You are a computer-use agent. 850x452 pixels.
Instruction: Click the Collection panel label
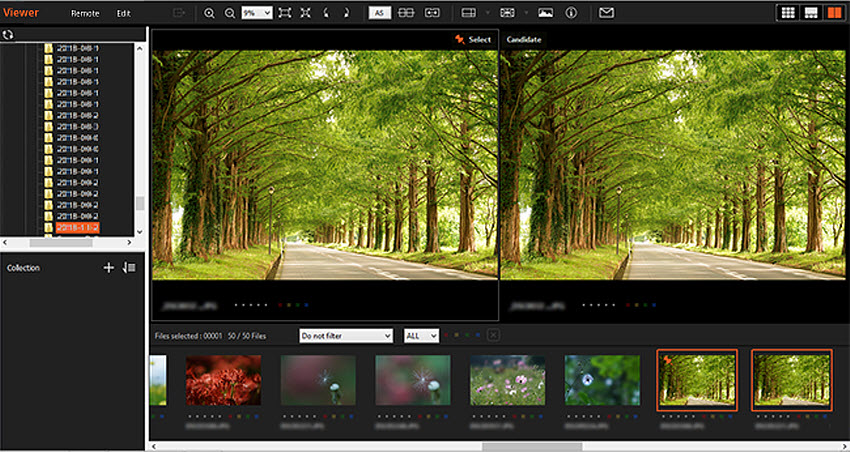tap(23, 268)
